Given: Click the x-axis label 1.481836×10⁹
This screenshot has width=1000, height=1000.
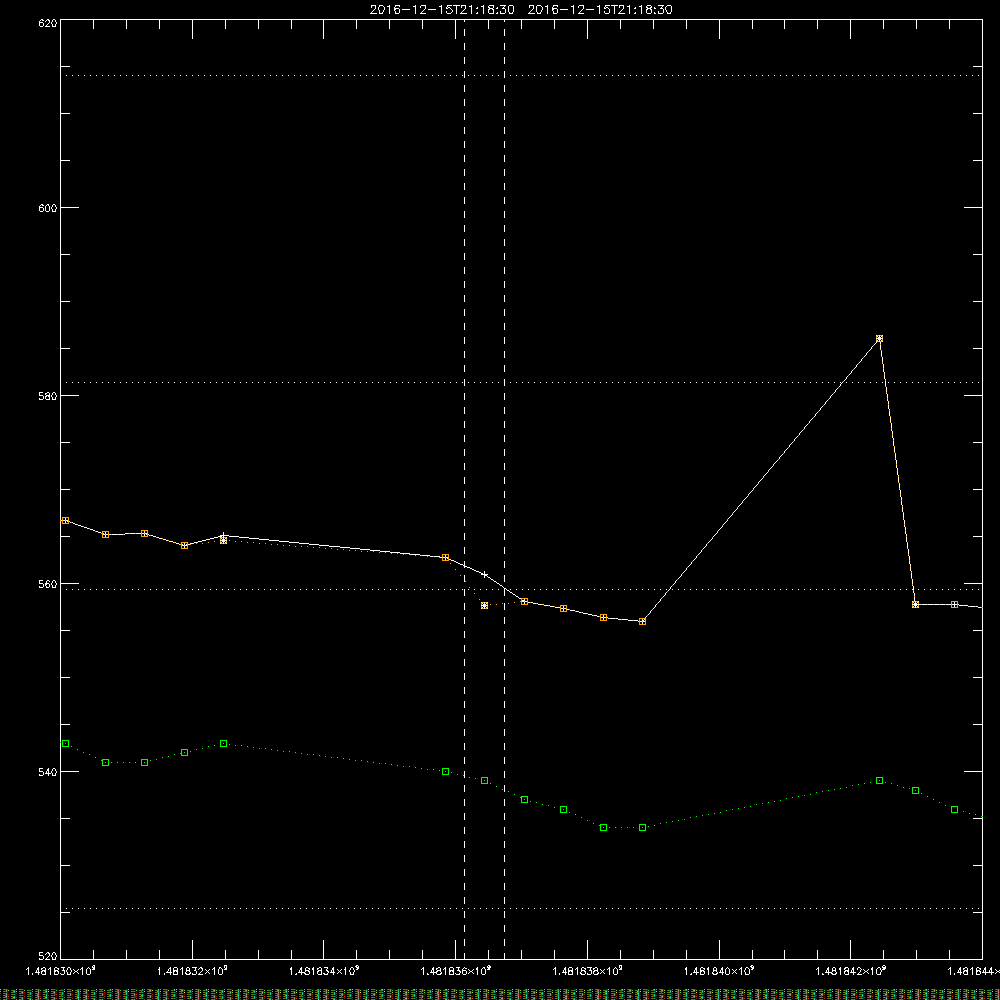Looking at the screenshot, I should (455, 971).
